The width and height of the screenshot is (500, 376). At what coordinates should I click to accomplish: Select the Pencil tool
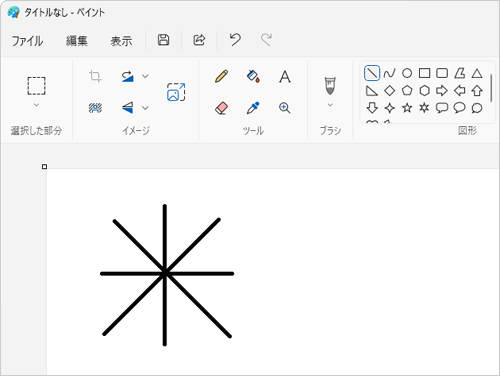pyautogui.click(x=222, y=76)
